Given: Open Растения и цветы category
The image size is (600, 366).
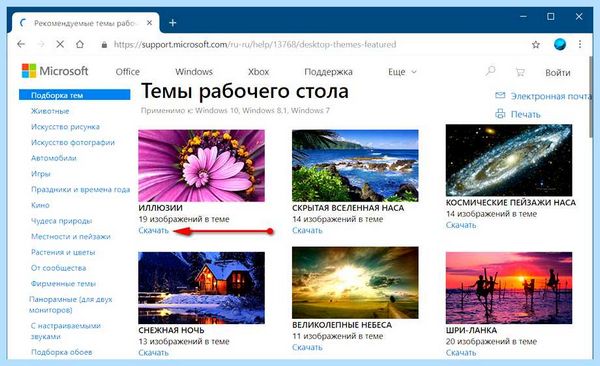Looking at the screenshot, I should (63, 252).
